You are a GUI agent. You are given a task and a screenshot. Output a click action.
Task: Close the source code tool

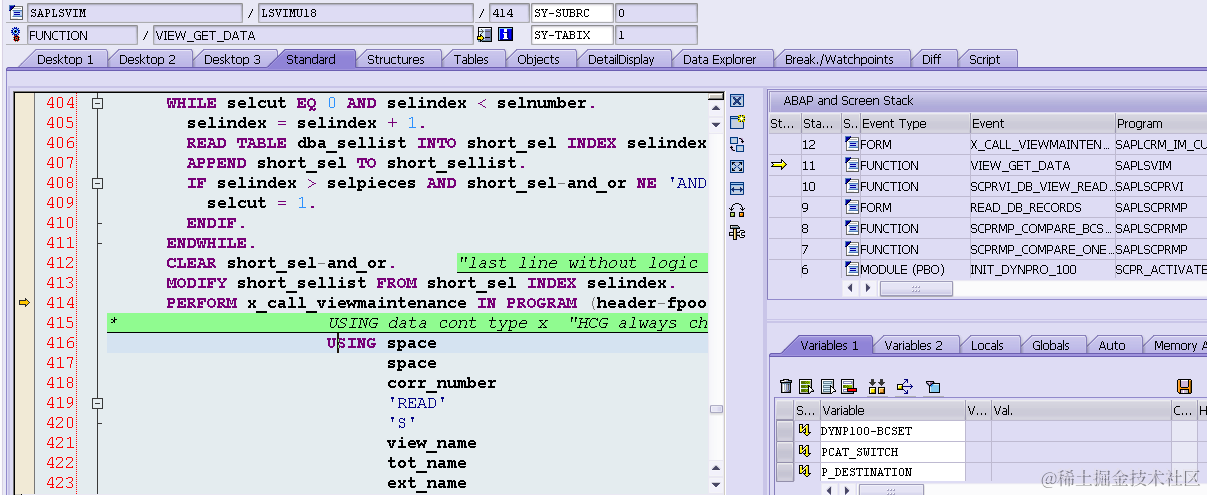tap(737, 101)
